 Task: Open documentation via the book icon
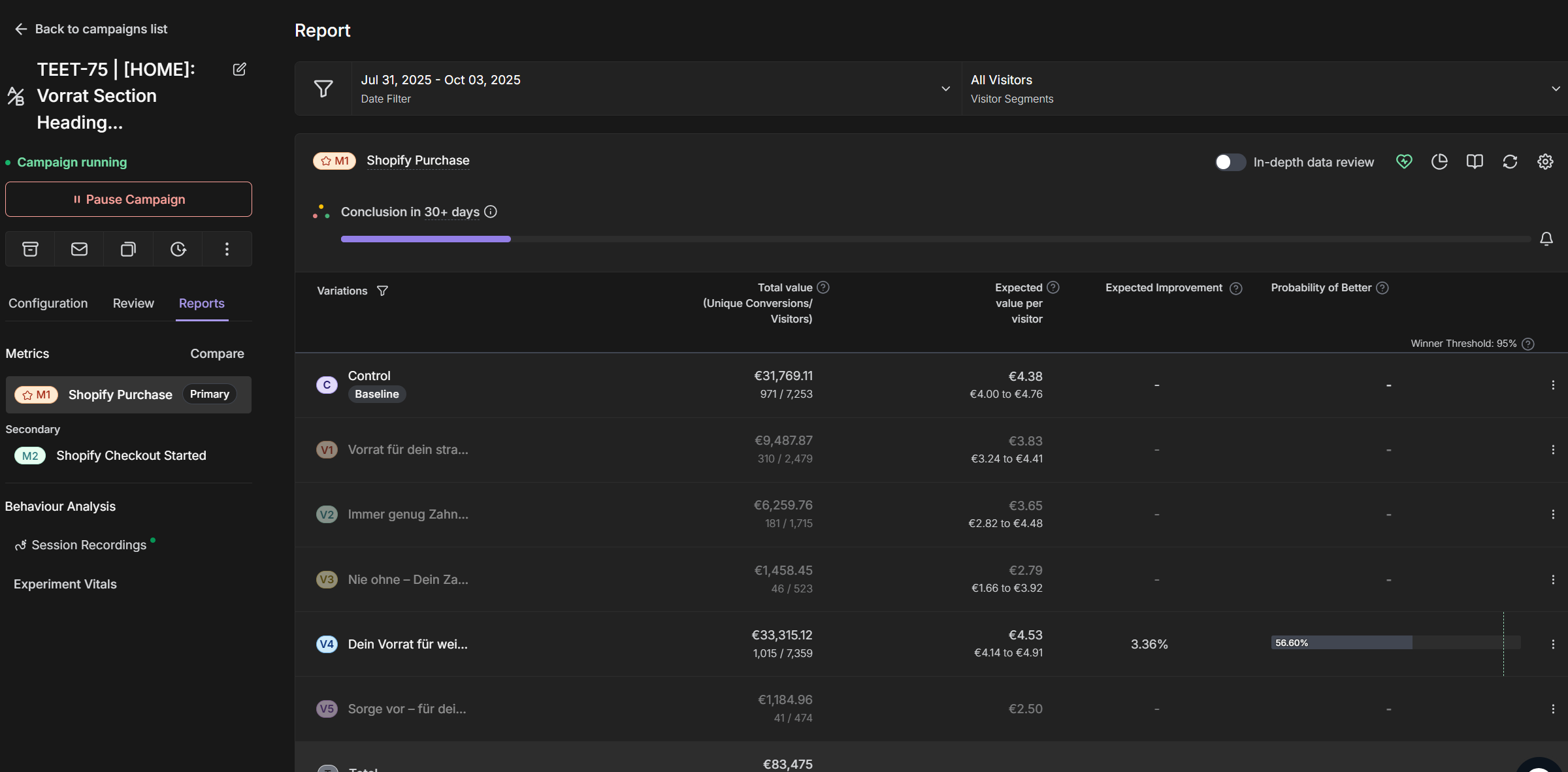pos(1474,161)
